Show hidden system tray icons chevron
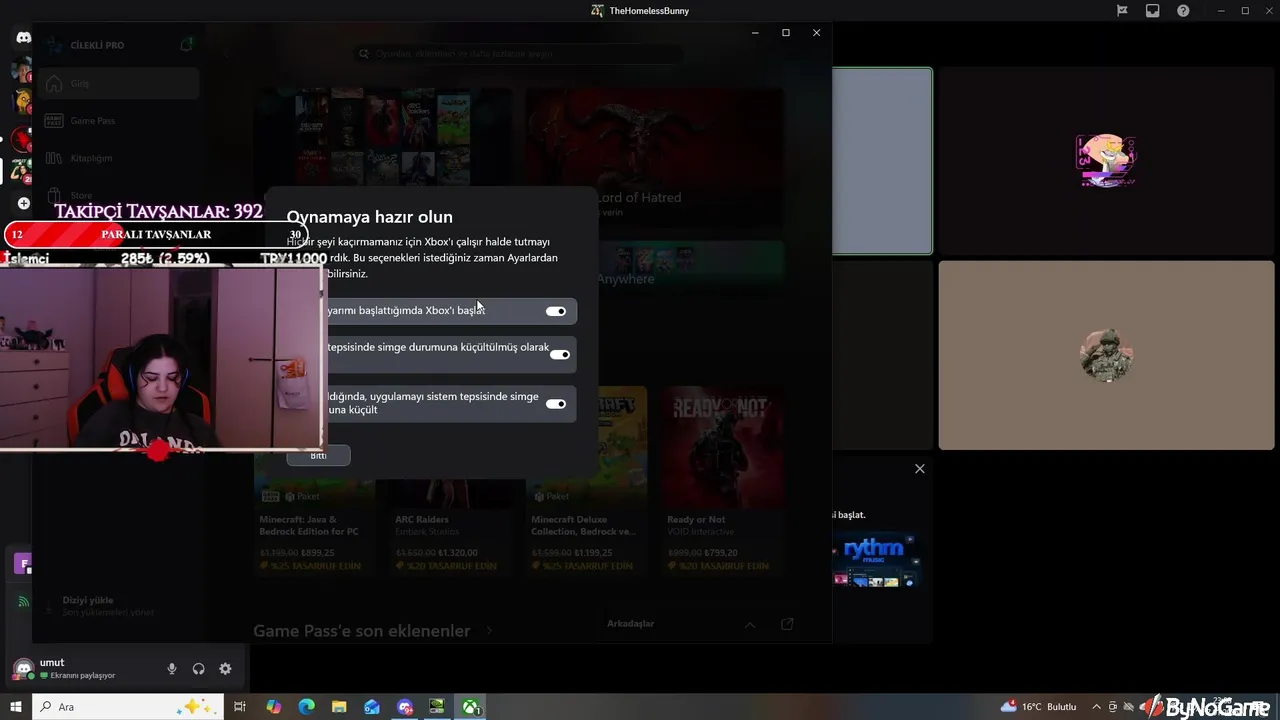 click(x=1096, y=707)
